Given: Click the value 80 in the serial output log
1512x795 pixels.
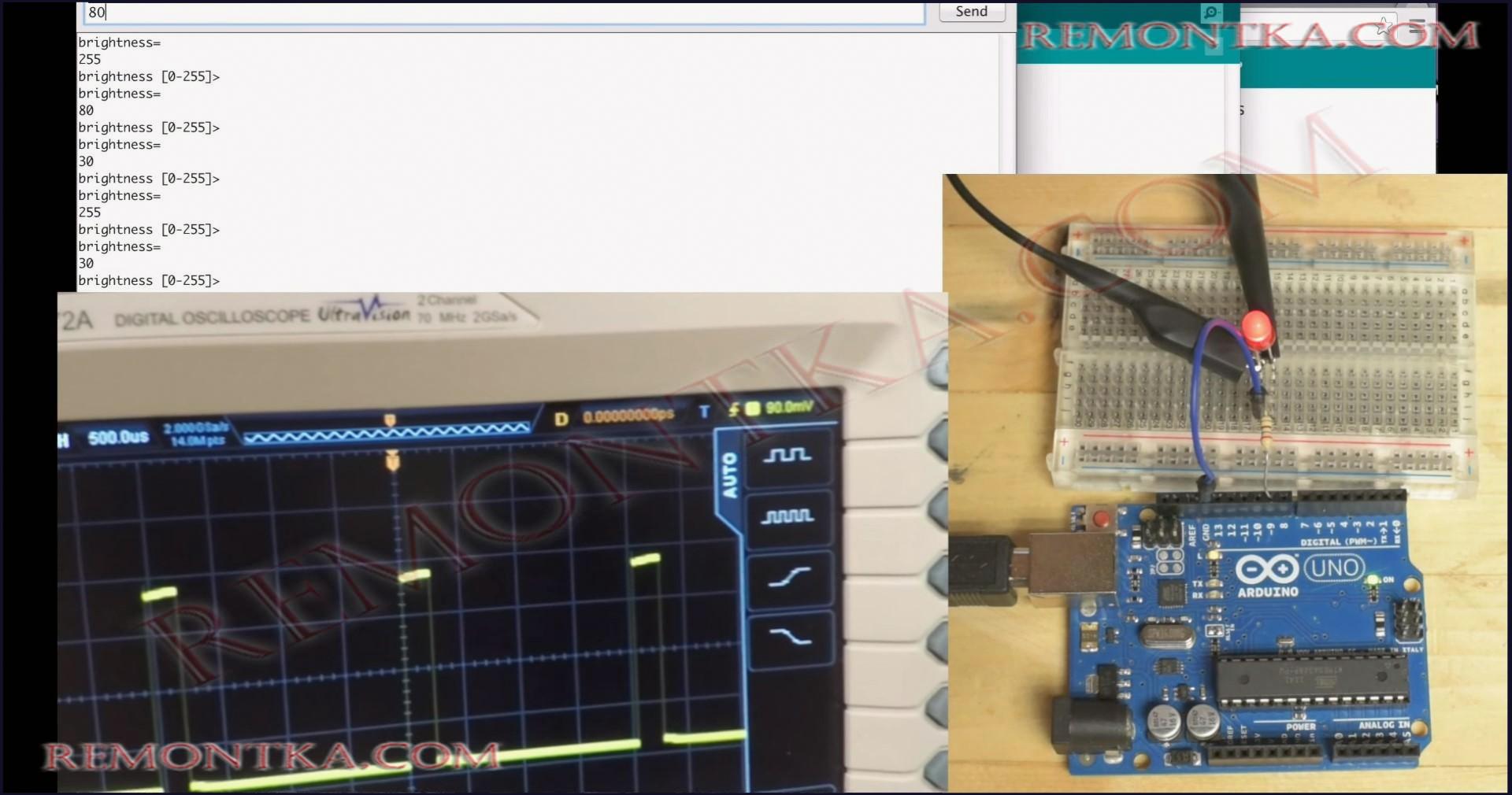Looking at the screenshot, I should [x=86, y=110].
